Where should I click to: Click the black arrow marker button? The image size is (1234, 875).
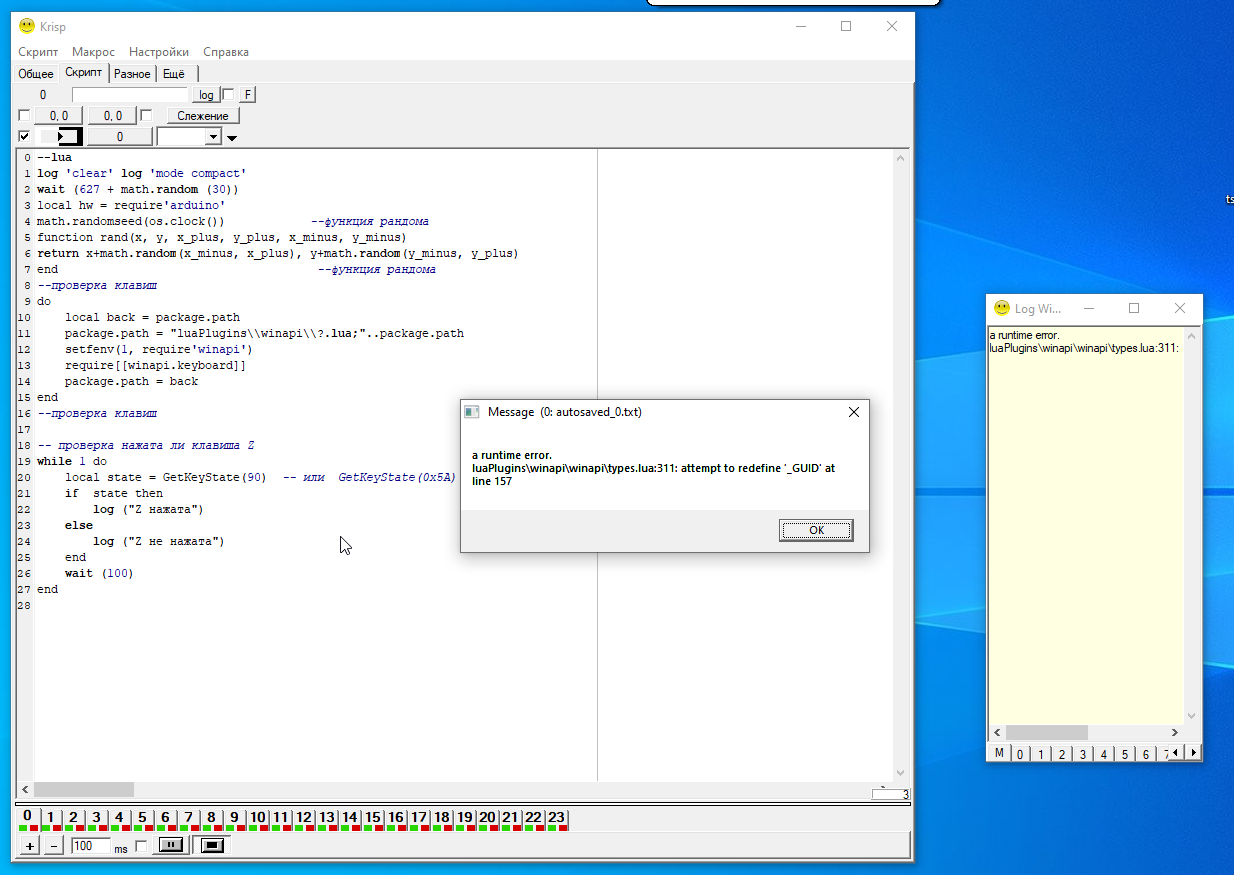[x=60, y=137]
